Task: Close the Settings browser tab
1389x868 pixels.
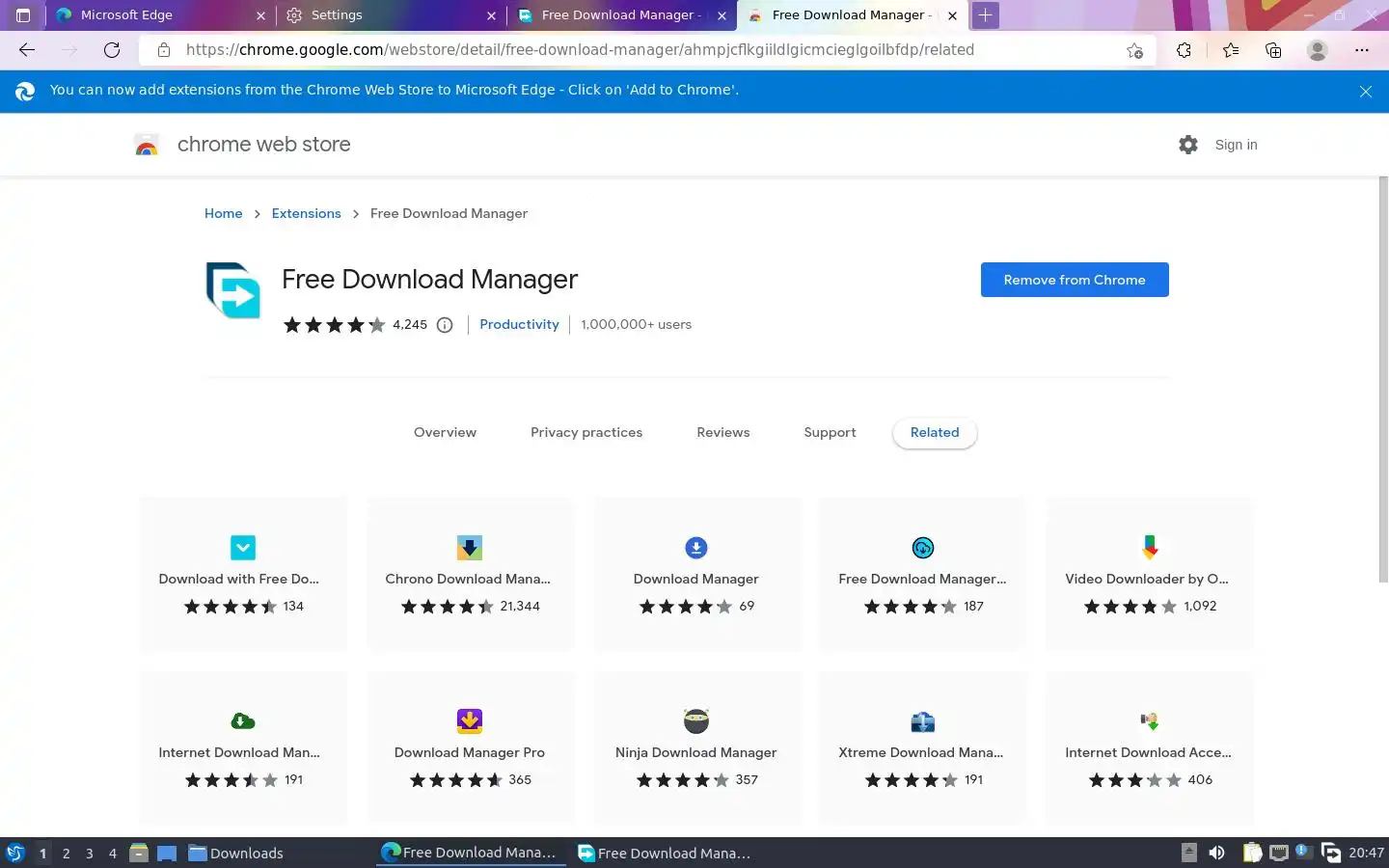Action: 491,15
